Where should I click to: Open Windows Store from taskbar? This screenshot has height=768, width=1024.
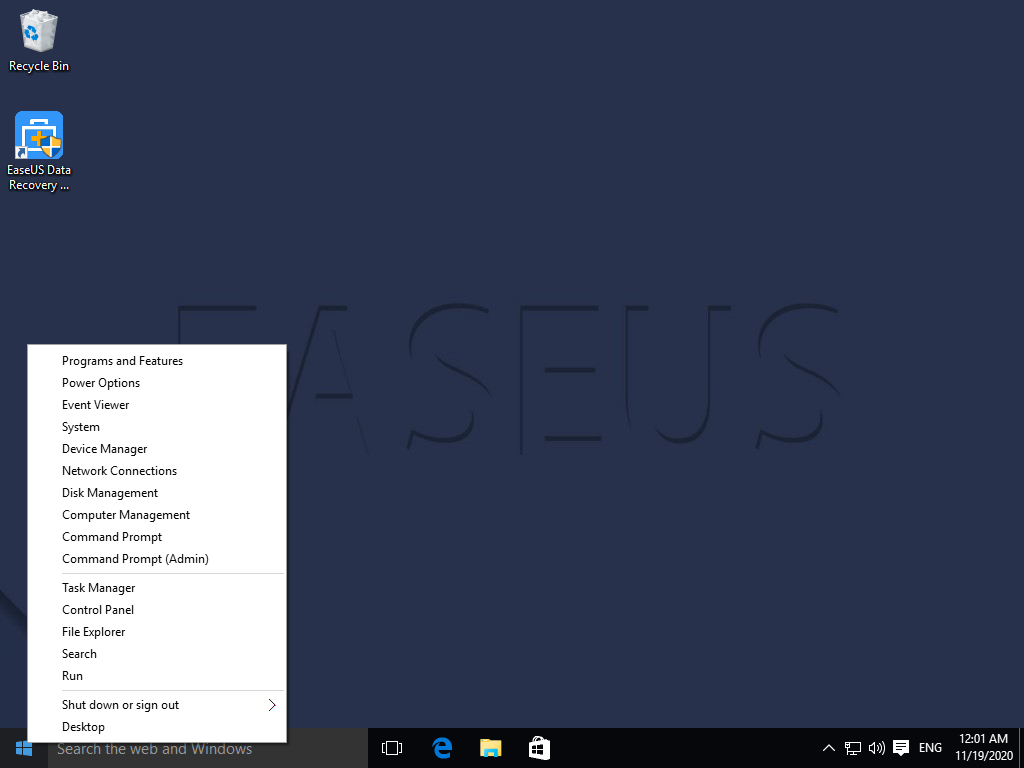pyautogui.click(x=539, y=748)
